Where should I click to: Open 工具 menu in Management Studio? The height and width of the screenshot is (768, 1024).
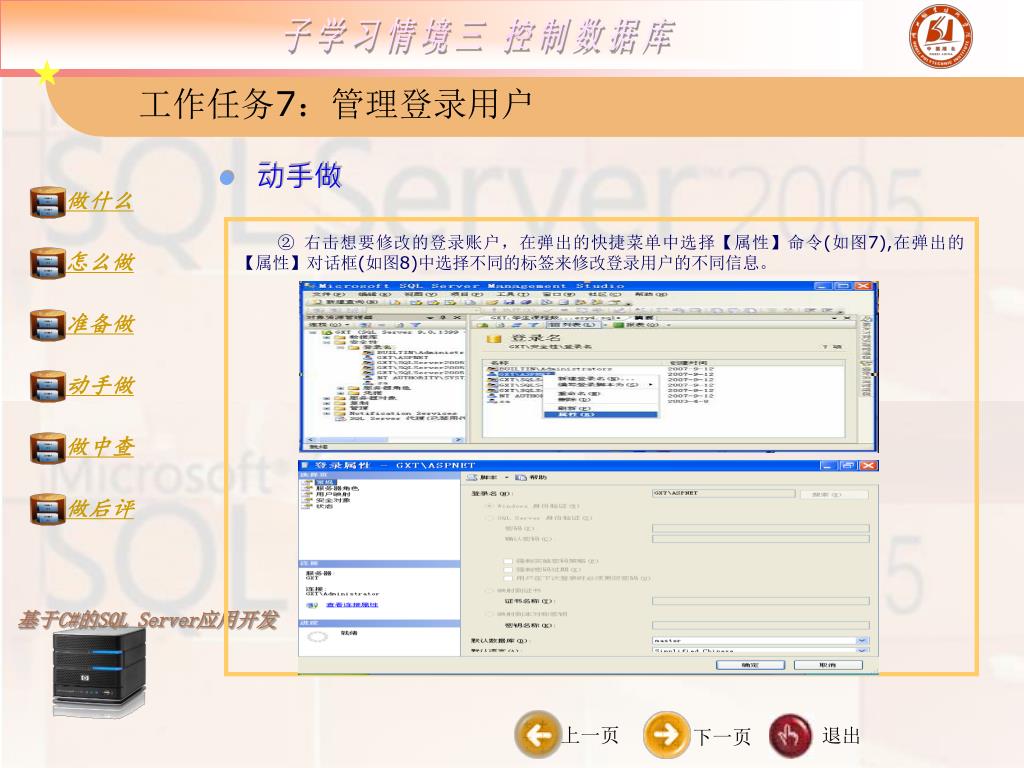click(511, 295)
